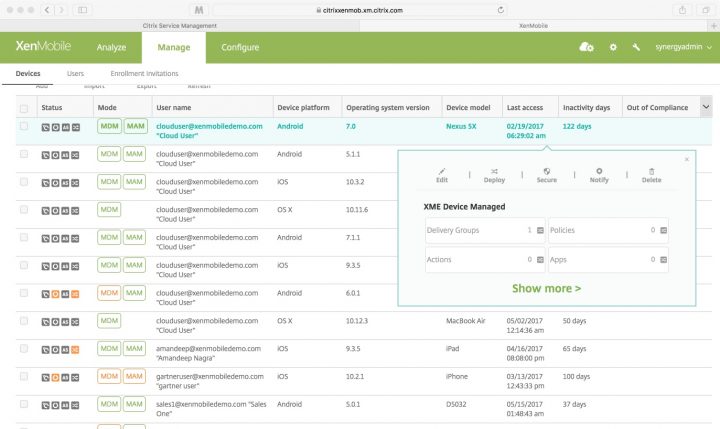Image resolution: width=720 pixels, height=429 pixels.
Task: Open the Configure tab
Action: pos(240,47)
